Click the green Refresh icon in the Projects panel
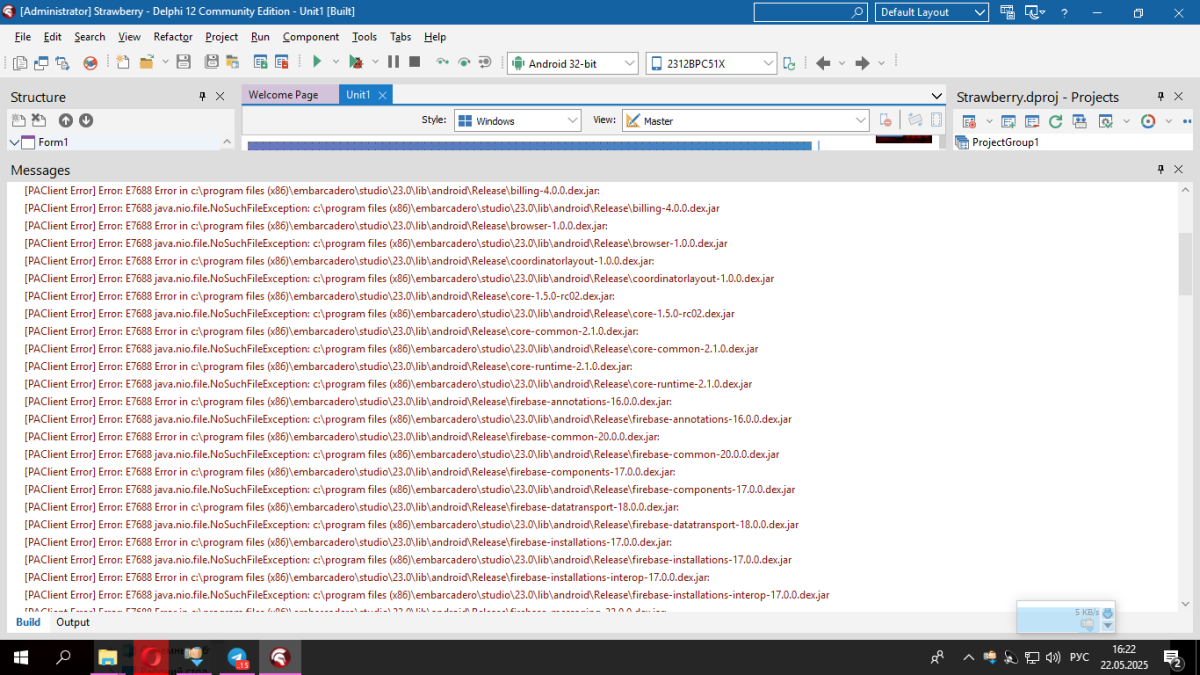 pos(1055,121)
